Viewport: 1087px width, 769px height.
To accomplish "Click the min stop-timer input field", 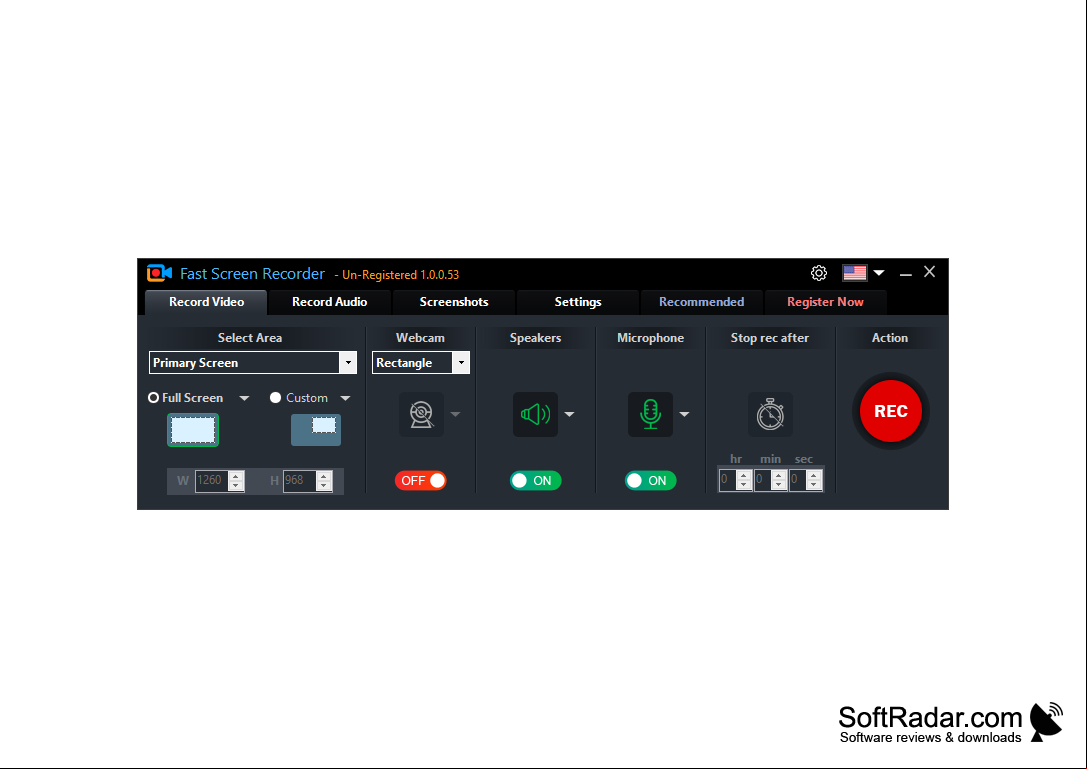I will click(762, 480).
